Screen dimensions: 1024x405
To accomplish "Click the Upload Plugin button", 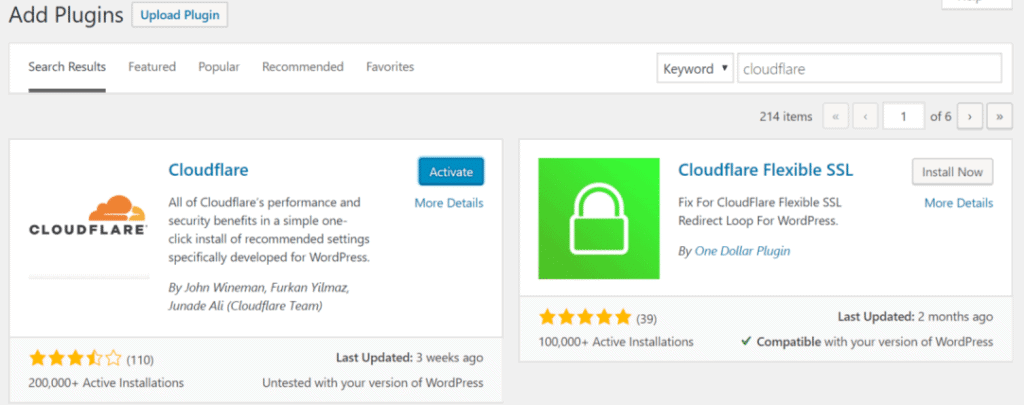I will click(x=180, y=14).
